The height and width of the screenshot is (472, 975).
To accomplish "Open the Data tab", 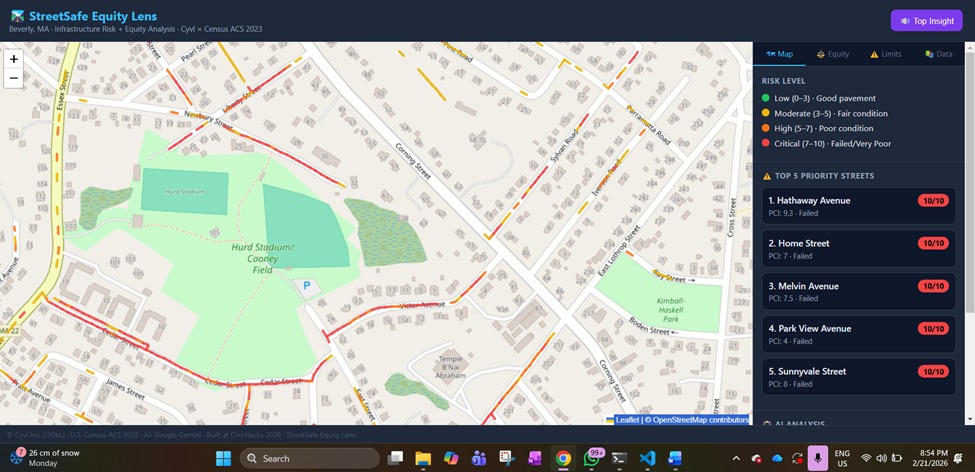I will point(938,54).
